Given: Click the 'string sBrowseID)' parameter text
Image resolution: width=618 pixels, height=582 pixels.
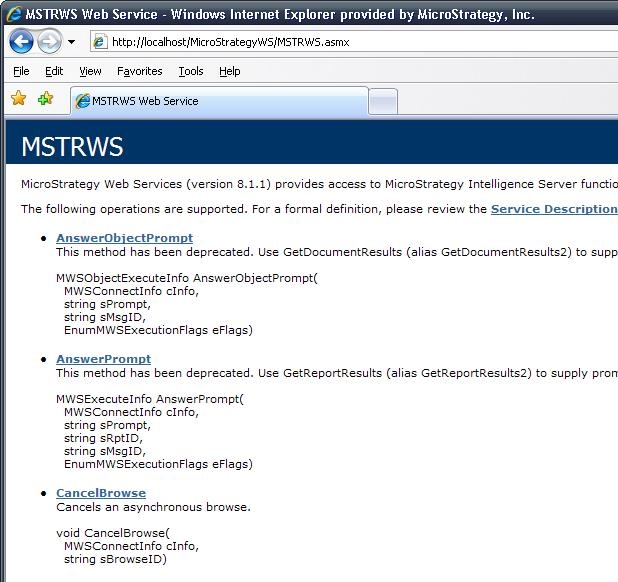Looking at the screenshot, I should coord(115,559).
